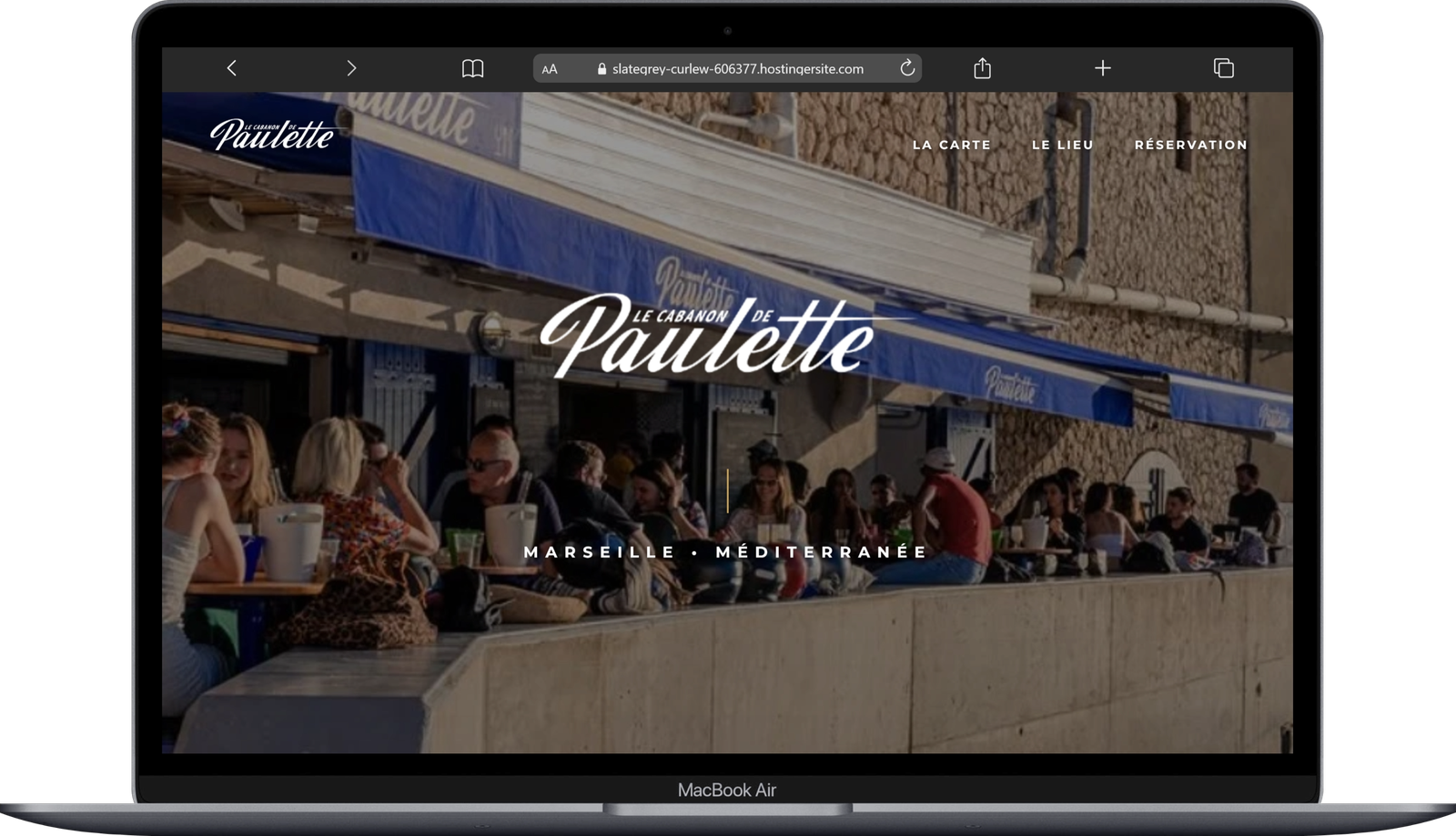1456x836 pixels.
Task: Reload the page with the refresh icon
Action: pyautogui.click(x=906, y=68)
